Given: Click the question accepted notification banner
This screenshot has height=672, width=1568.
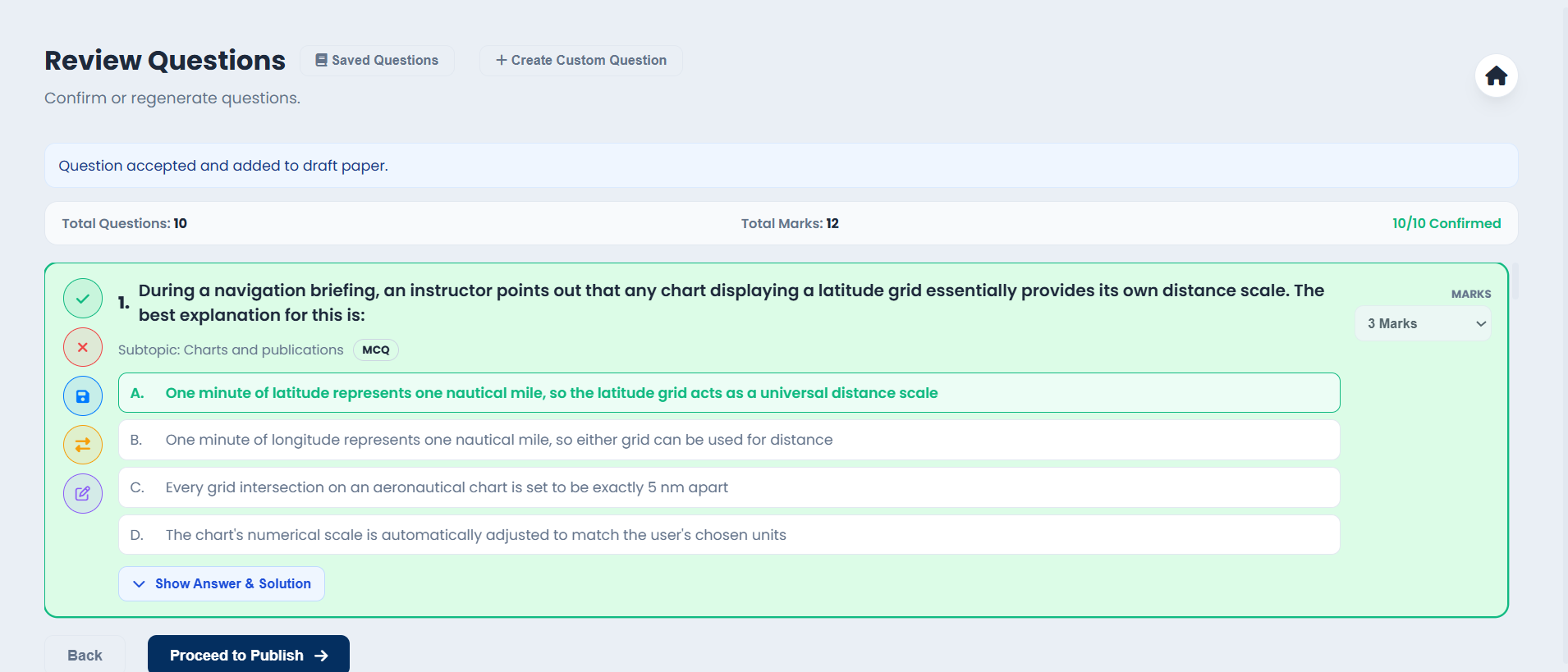Looking at the screenshot, I should pos(780,166).
